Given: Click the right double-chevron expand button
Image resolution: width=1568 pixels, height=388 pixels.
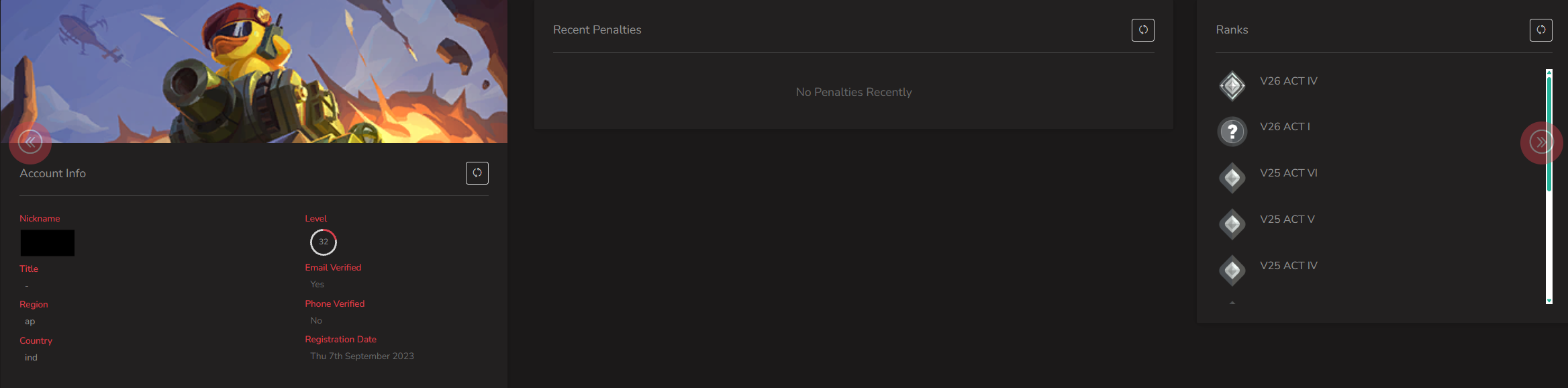Looking at the screenshot, I should tap(1541, 142).
